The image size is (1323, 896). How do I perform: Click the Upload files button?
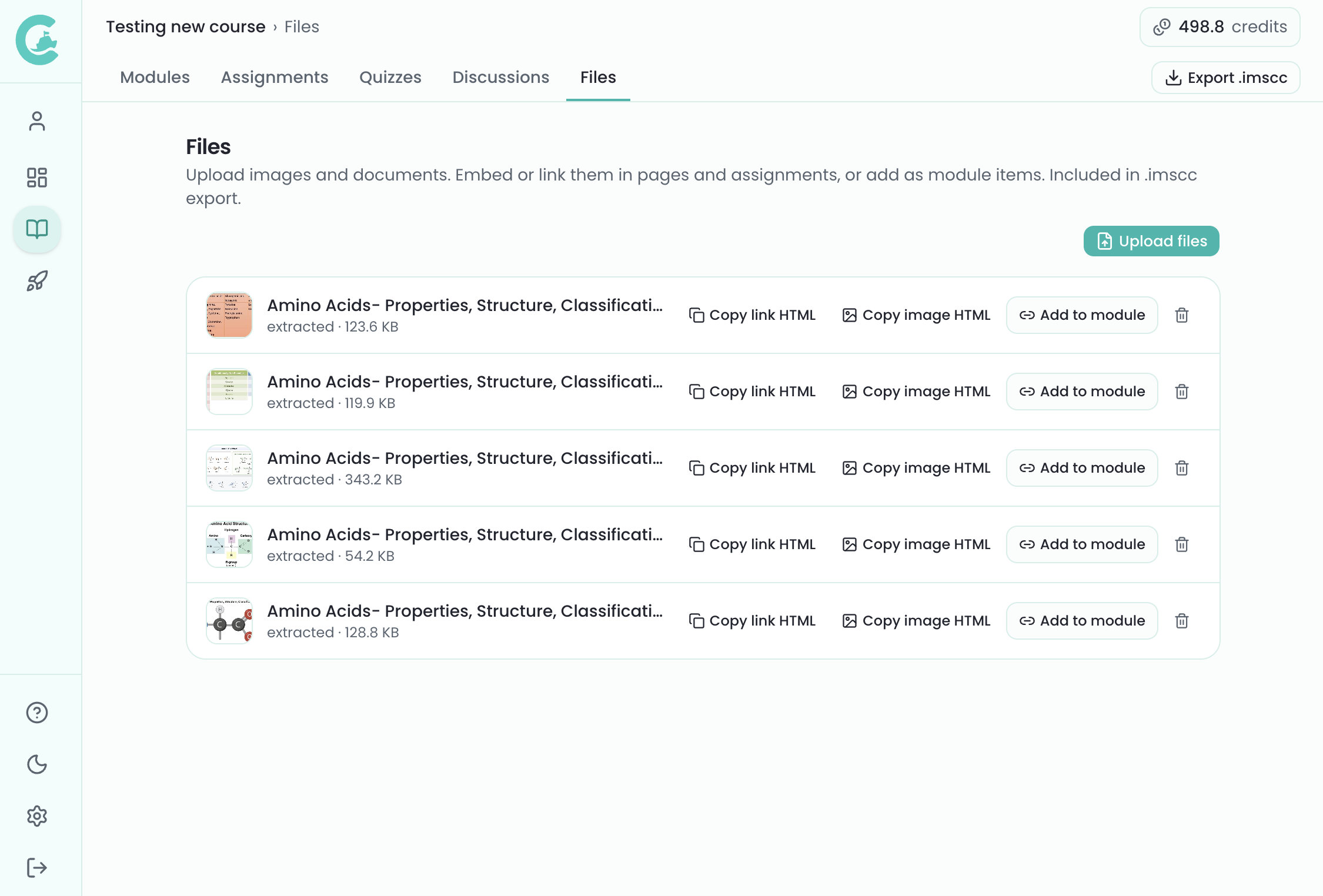1151,241
